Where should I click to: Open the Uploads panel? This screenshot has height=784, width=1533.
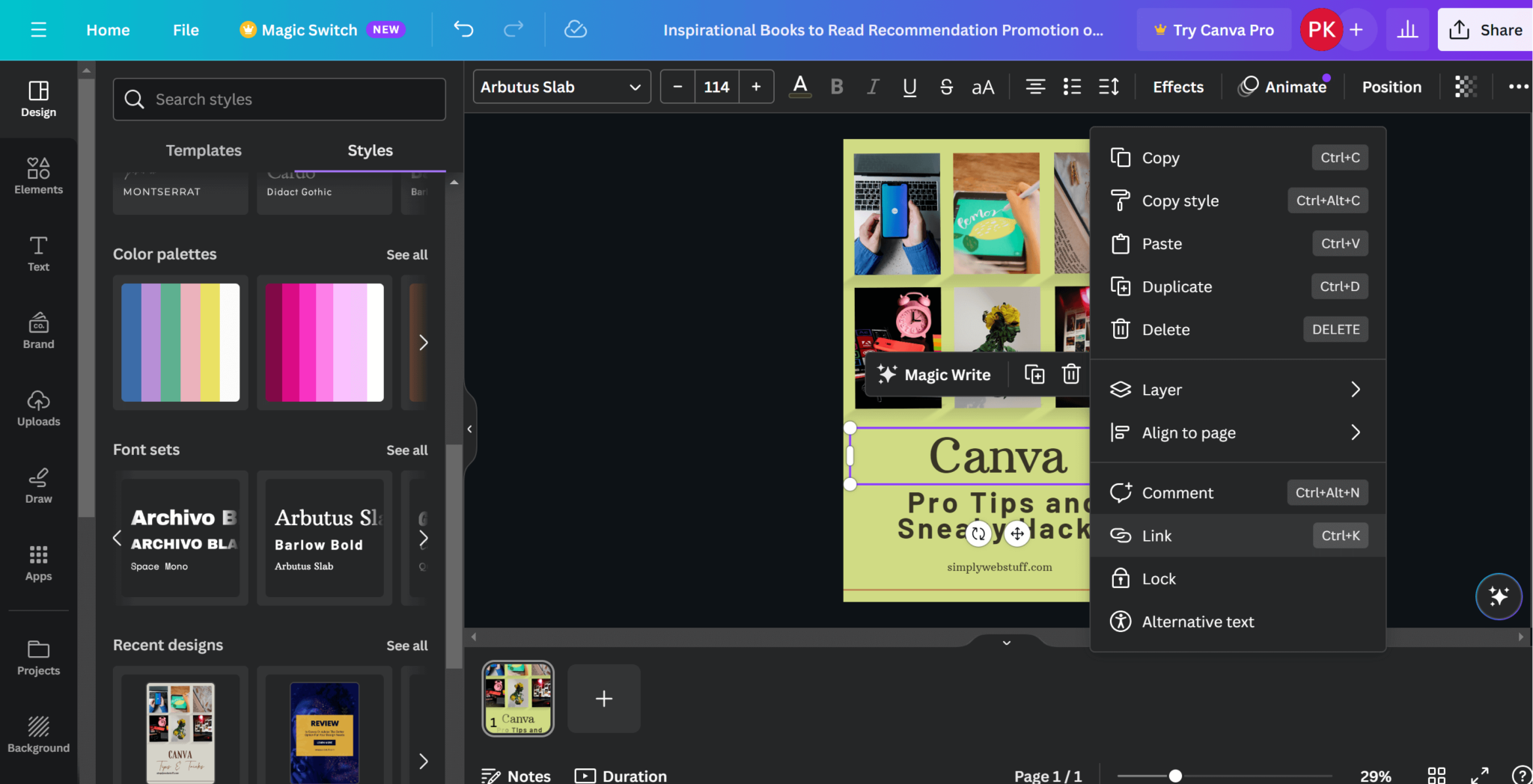38,408
